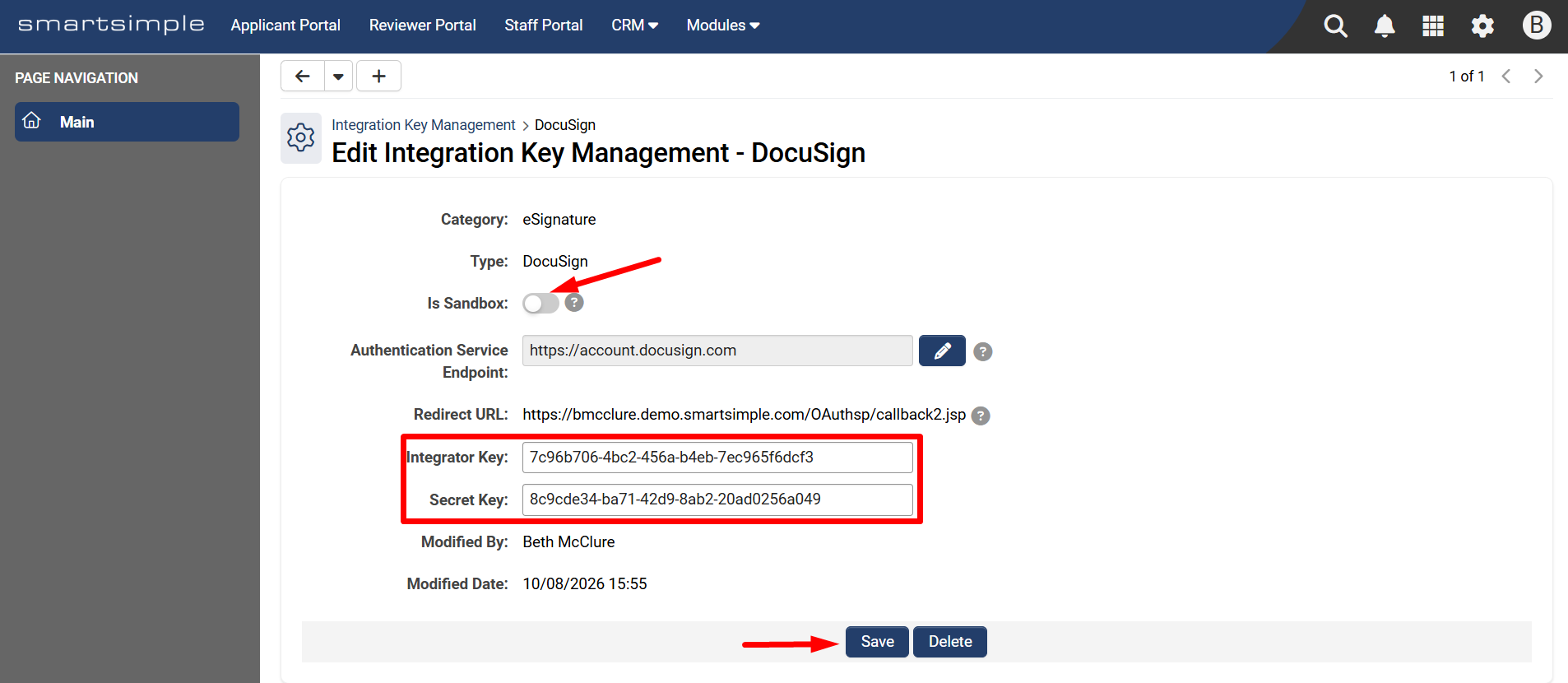Go to next record chevron
The image size is (1568, 683).
tap(1538, 77)
